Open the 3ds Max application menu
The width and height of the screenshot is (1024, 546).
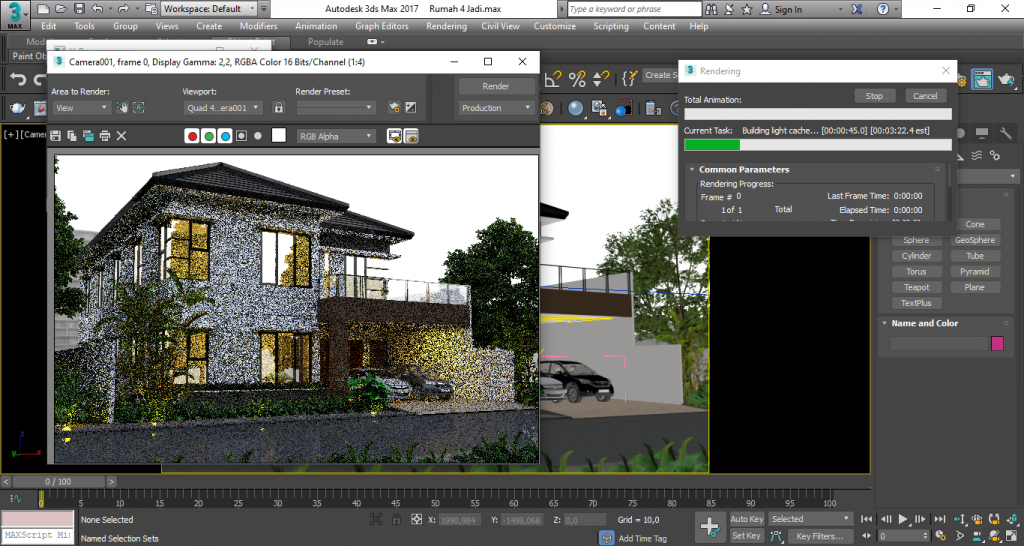14,14
